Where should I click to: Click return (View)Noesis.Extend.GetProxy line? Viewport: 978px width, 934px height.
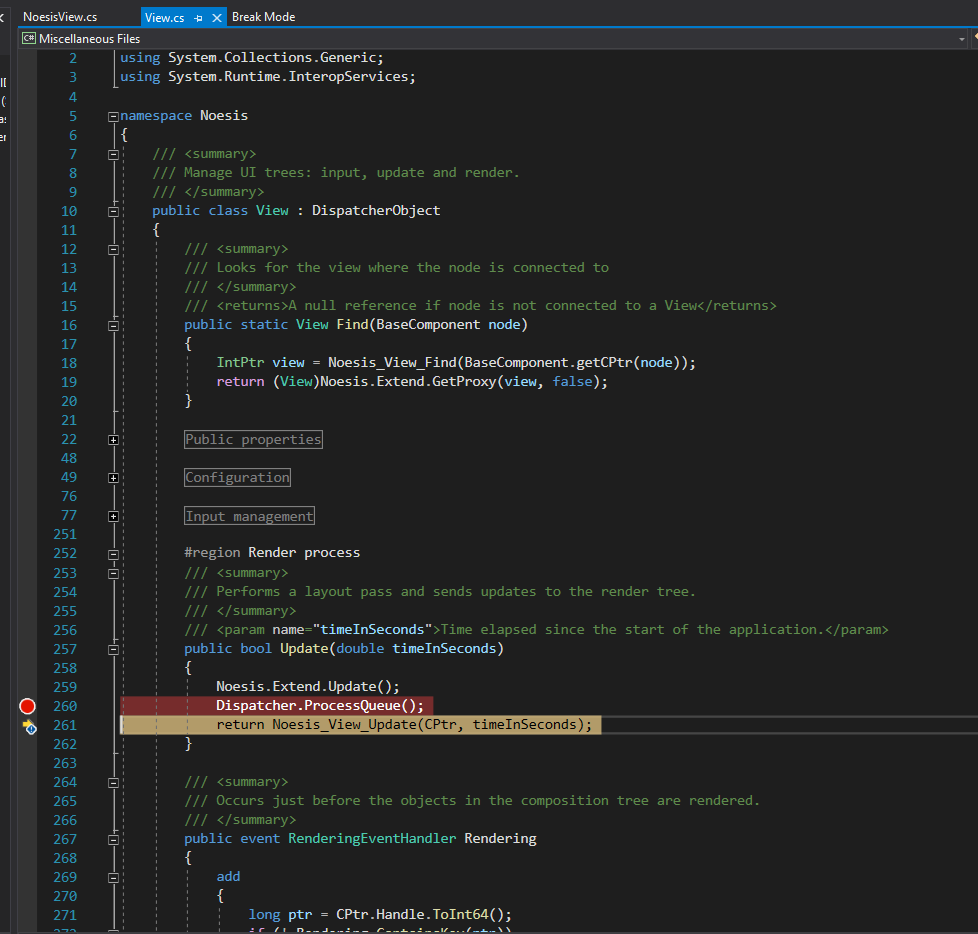click(x=412, y=381)
